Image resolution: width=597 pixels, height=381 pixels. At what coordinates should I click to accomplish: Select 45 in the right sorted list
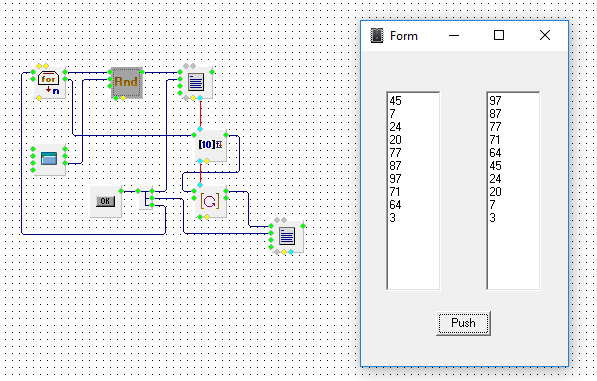[495, 166]
